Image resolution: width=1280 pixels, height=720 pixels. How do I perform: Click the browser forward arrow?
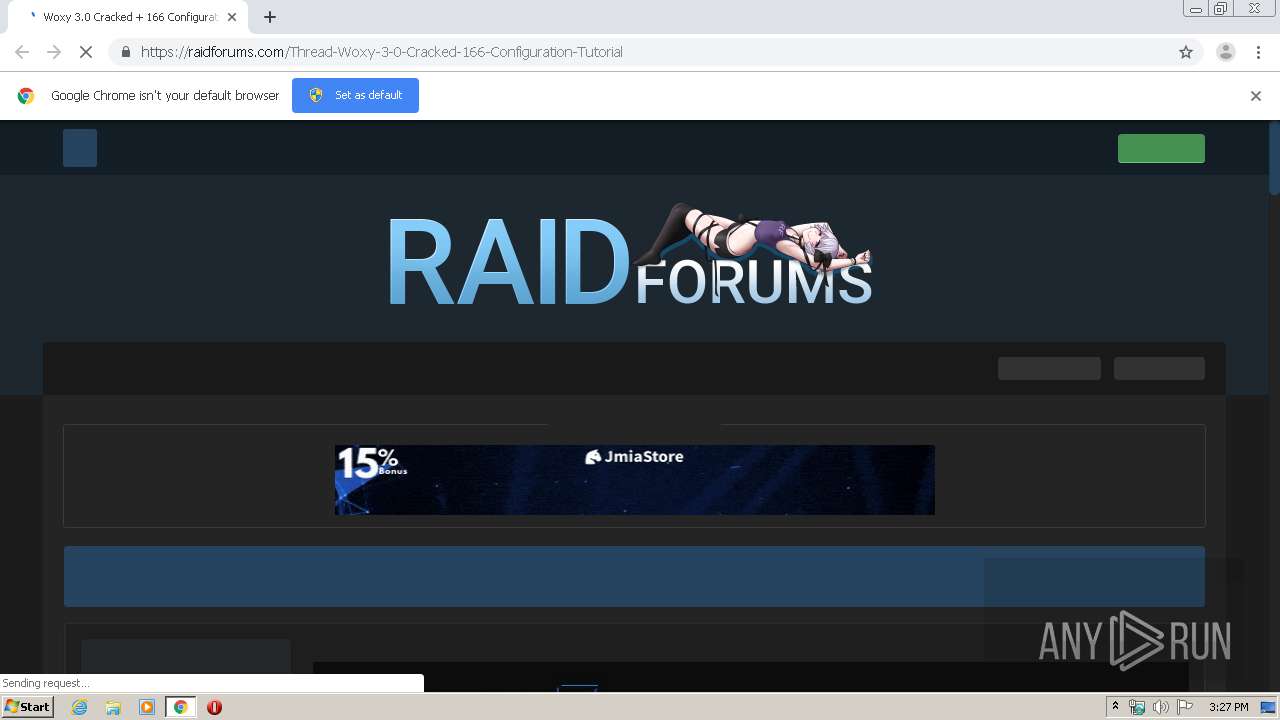(x=54, y=52)
